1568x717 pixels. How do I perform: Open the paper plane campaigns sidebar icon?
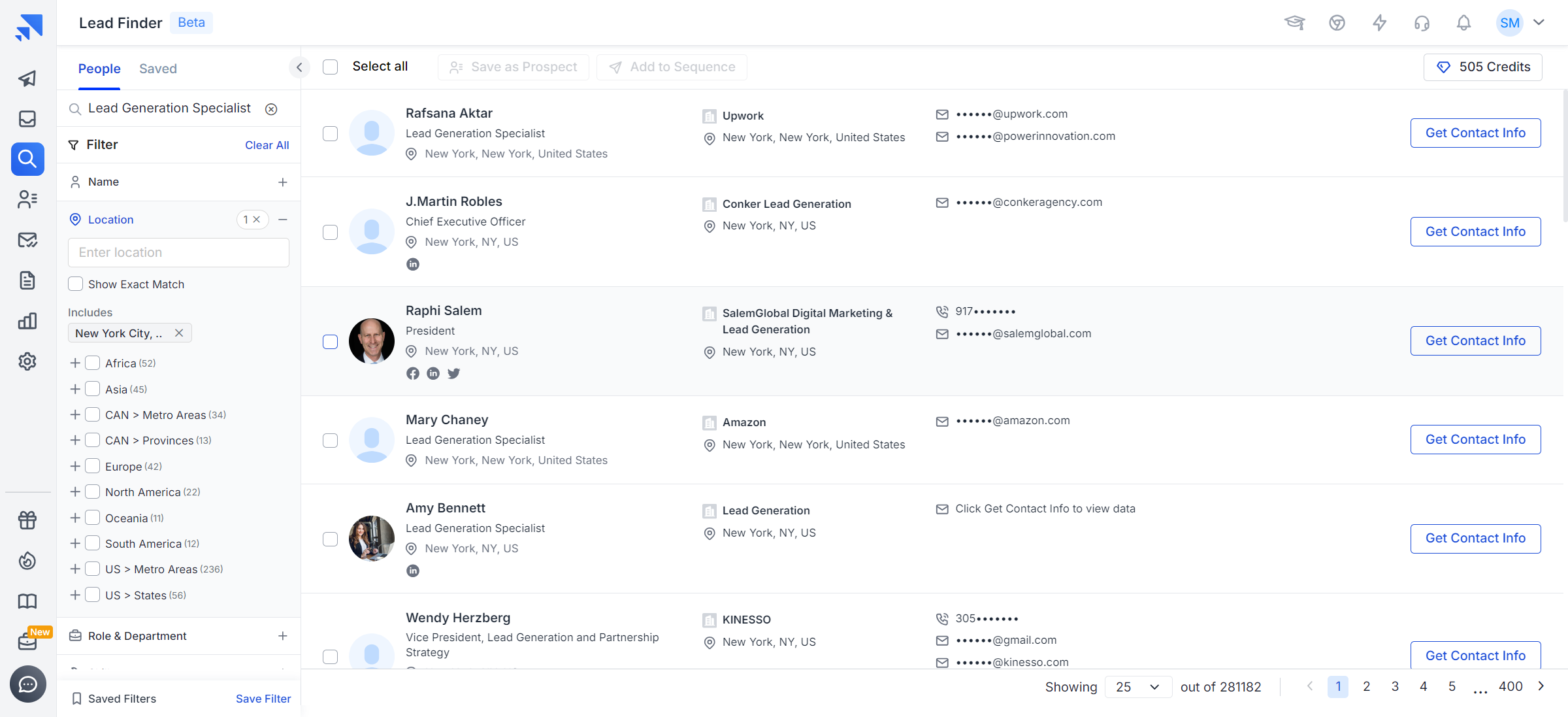[x=27, y=78]
